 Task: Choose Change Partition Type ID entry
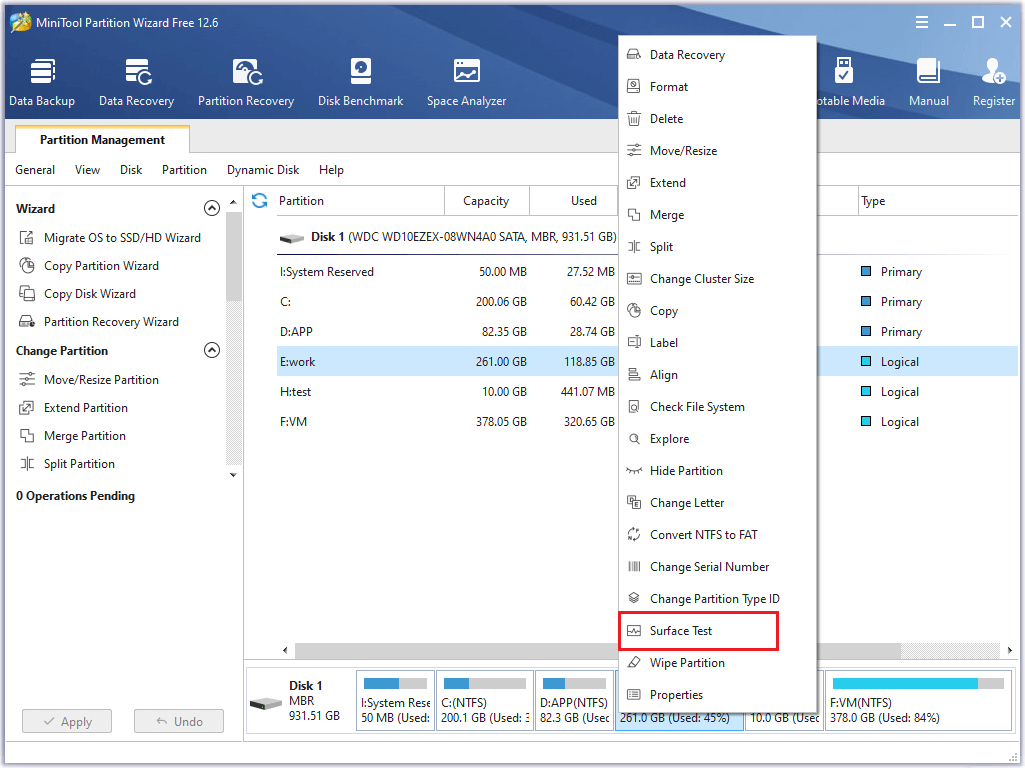coord(717,599)
